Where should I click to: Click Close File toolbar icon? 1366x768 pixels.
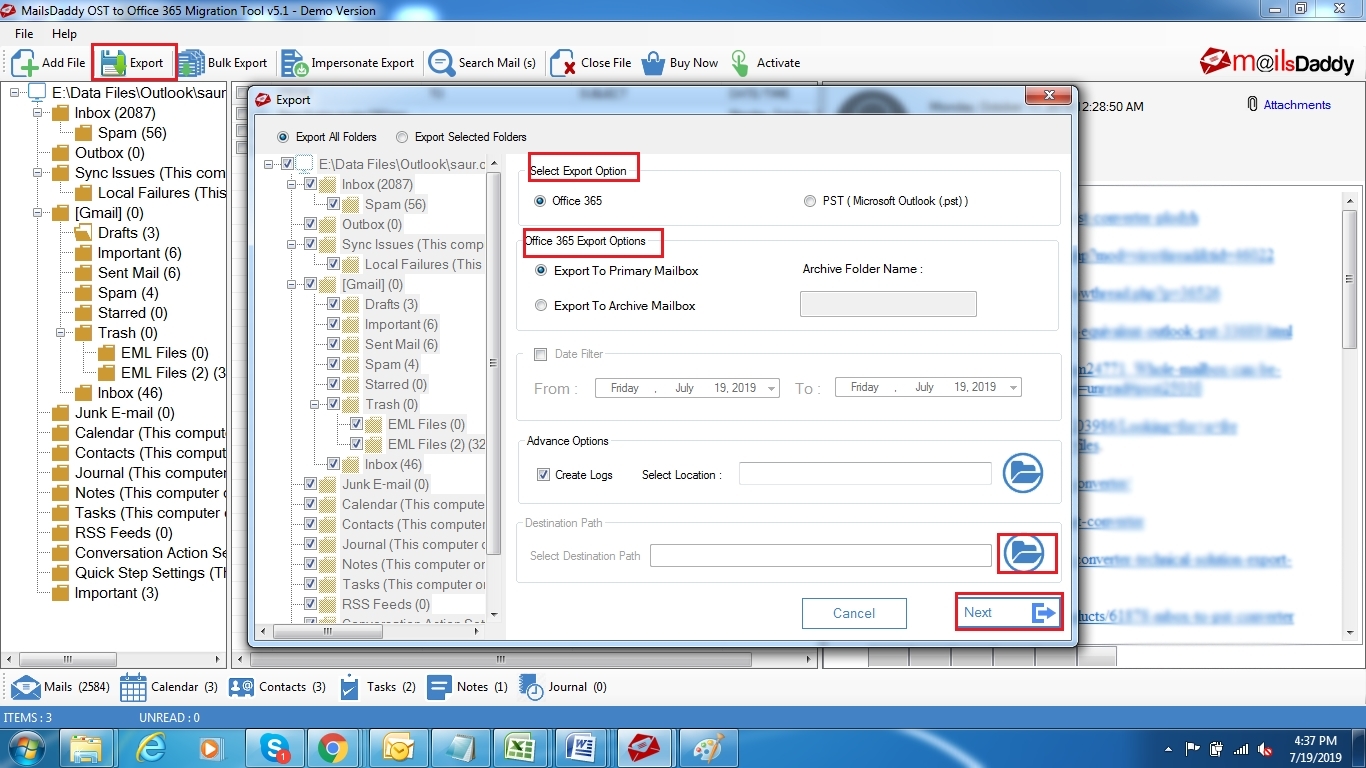coord(591,63)
